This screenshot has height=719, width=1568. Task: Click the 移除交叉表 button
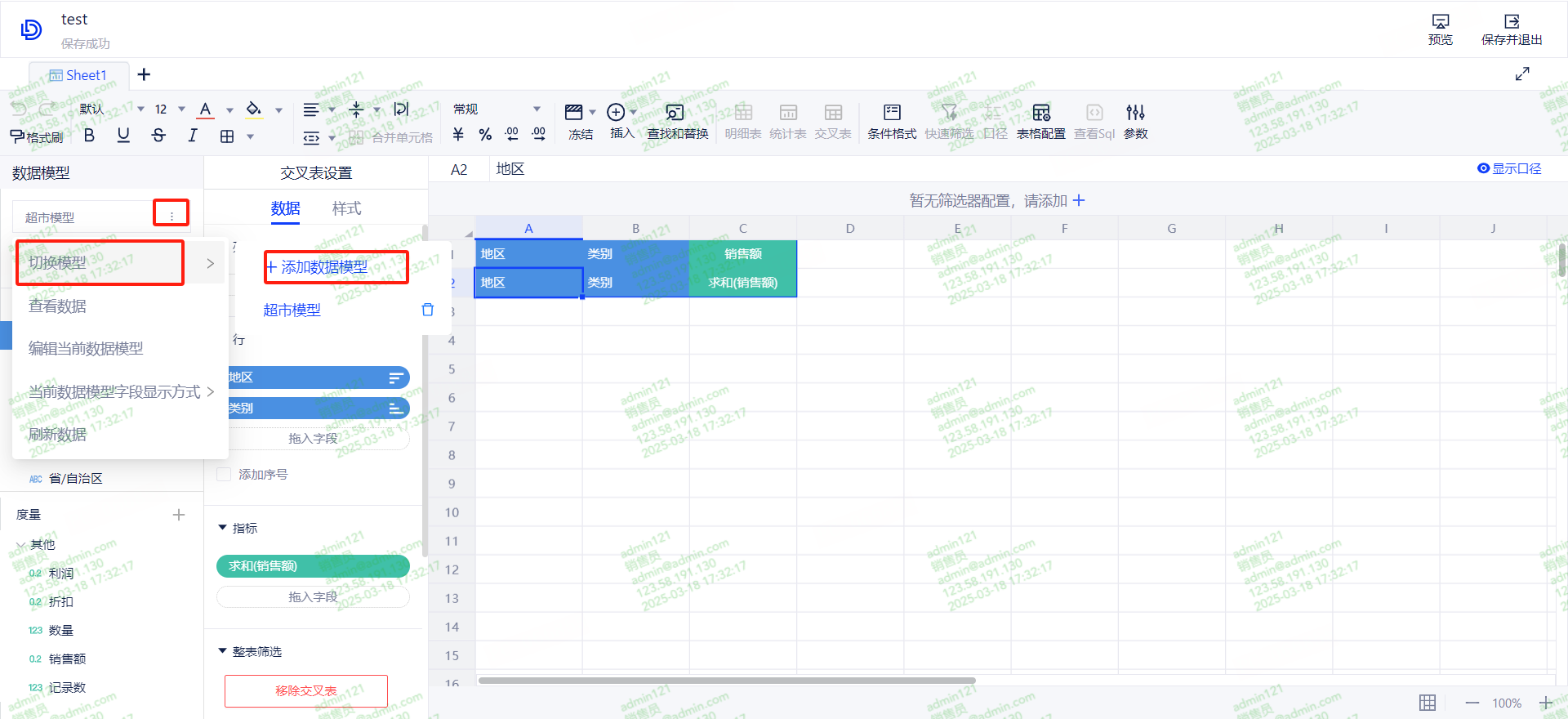click(x=306, y=690)
